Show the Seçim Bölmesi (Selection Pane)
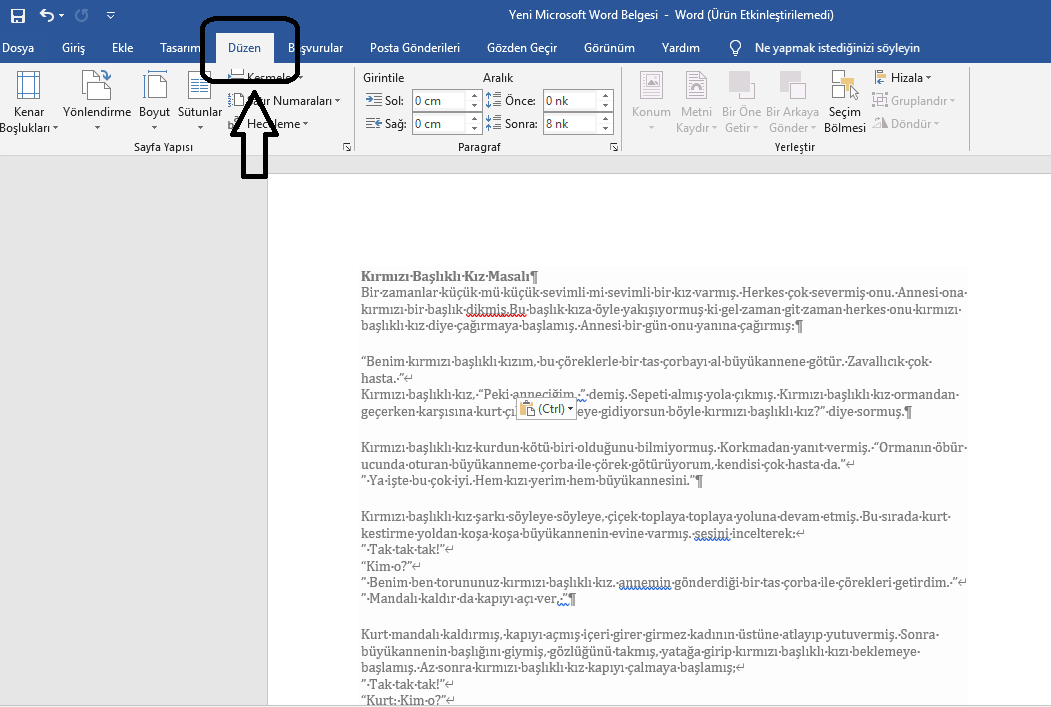Viewport: 1051px width, 707px height. click(x=844, y=105)
